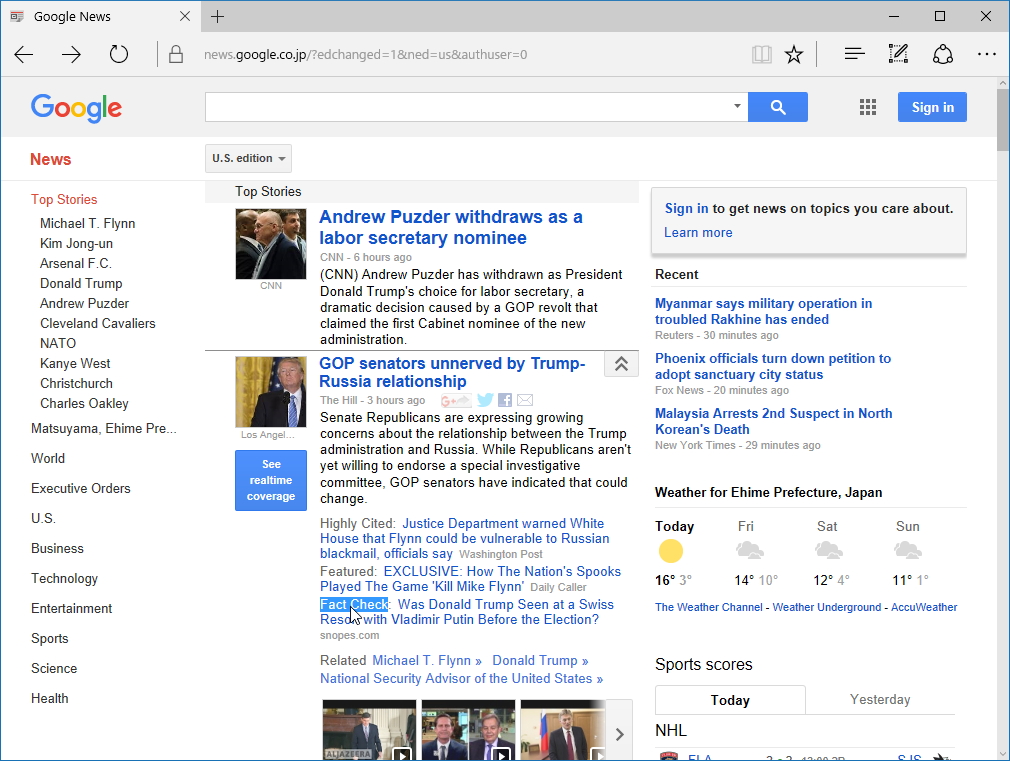Open the Google apps grid

(x=867, y=107)
